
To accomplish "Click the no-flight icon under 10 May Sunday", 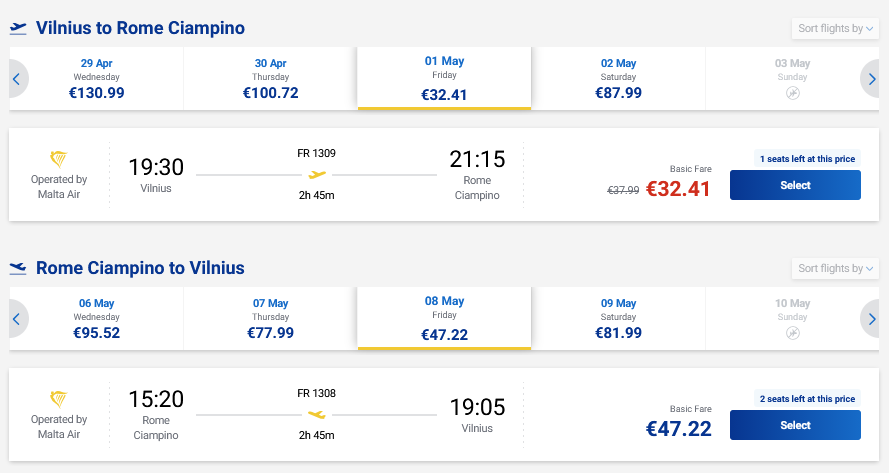I will (x=793, y=333).
